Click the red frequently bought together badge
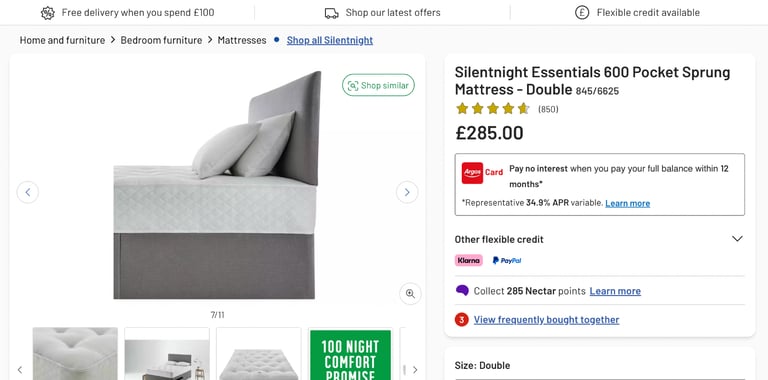768x380 pixels. tap(461, 320)
